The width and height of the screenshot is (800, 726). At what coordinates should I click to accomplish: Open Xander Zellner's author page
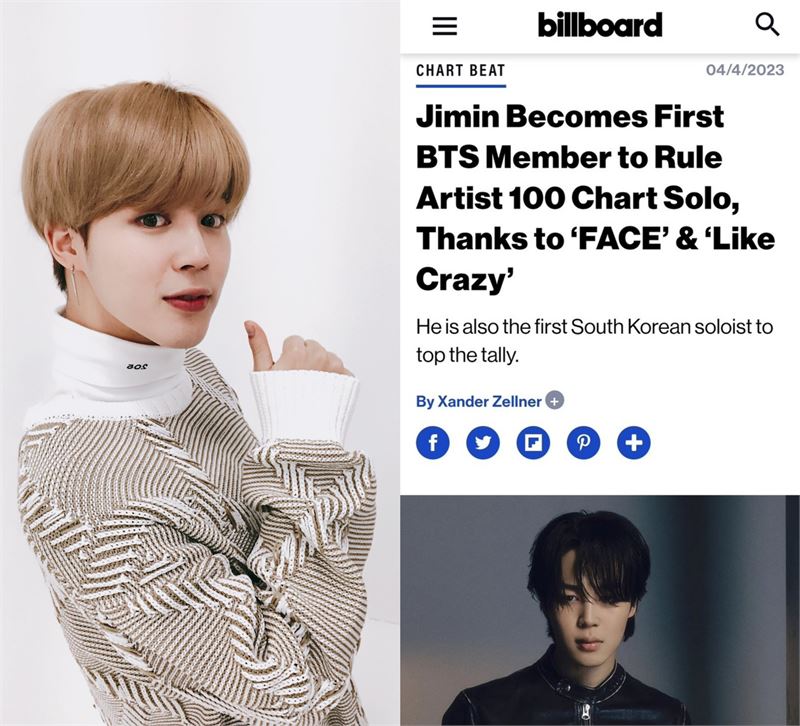489,402
